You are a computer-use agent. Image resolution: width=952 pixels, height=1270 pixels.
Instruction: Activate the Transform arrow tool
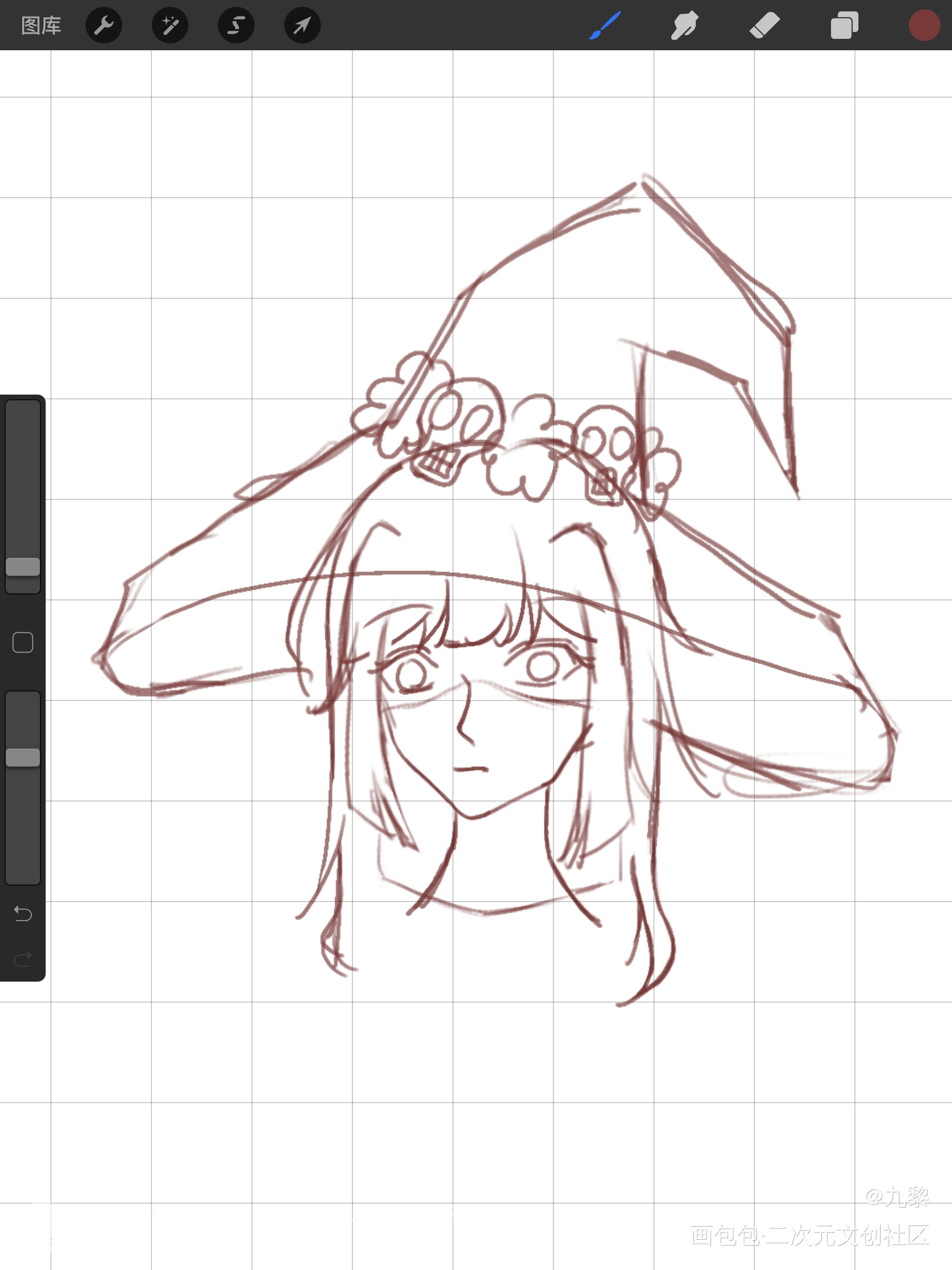(x=302, y=26)
